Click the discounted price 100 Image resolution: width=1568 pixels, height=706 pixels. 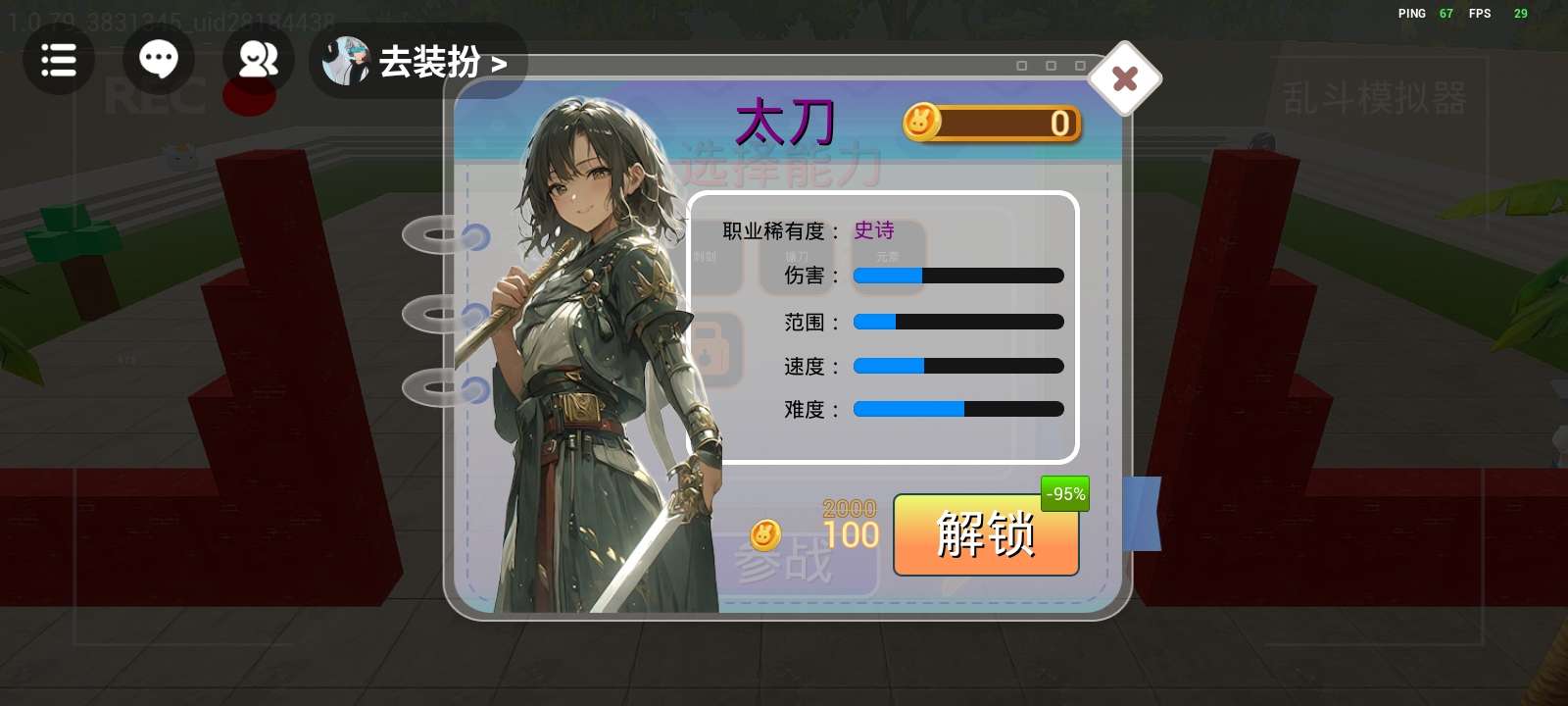[x=851, y=534]
